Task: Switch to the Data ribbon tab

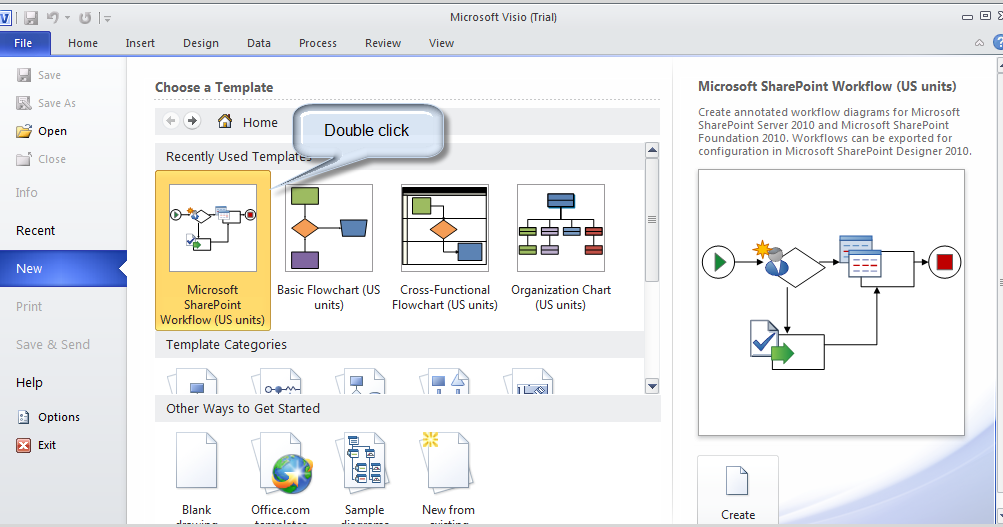Action: pos(259,43)
